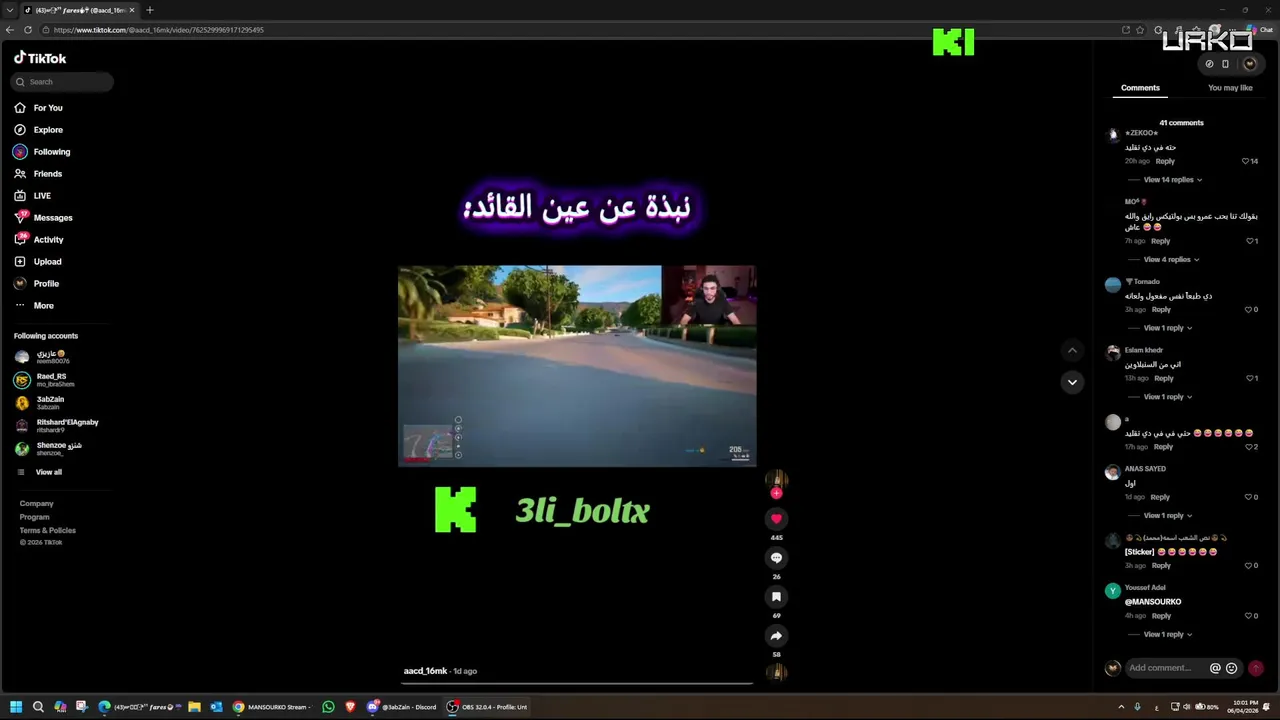1280x720 pixels.
Task: Post comment with red send button
Action: 1256,668
